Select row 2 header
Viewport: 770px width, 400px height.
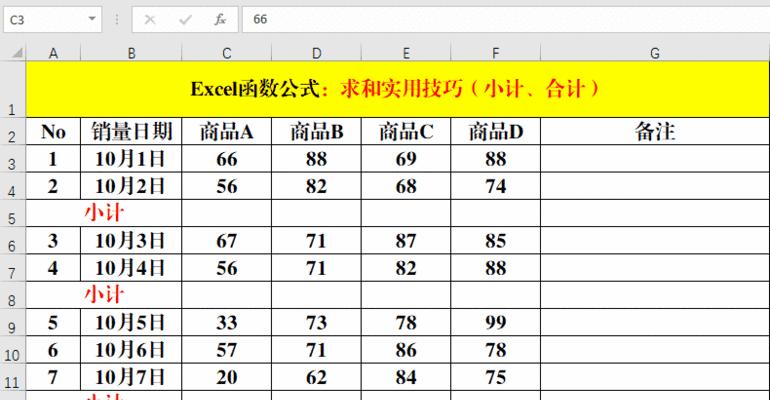(x=12, y=132)
